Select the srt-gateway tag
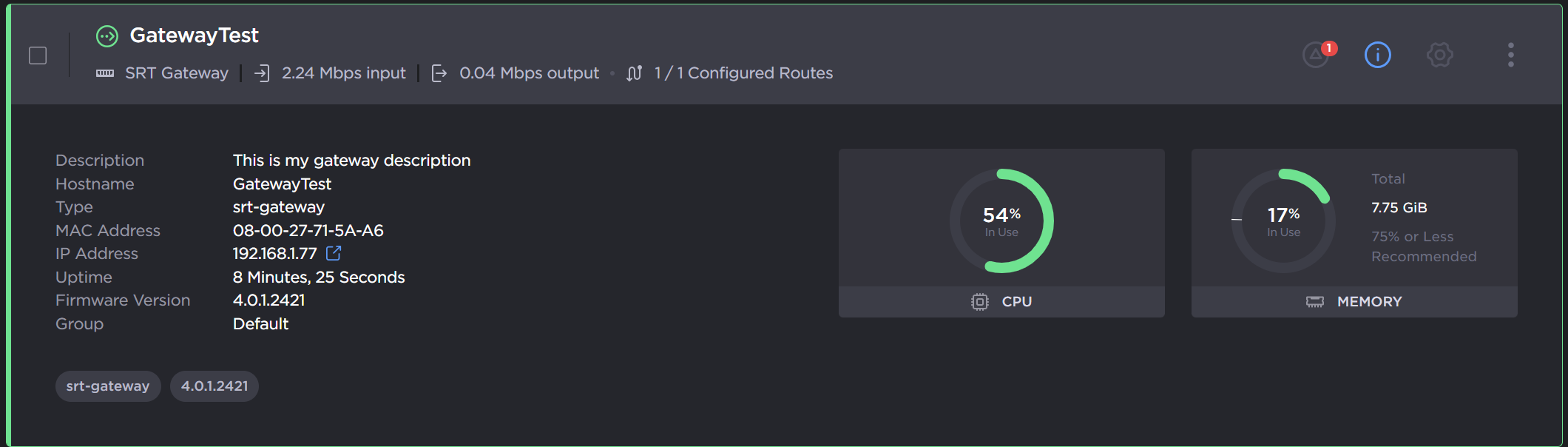Screen dimensions: 1568x447 tap(108, 386)
